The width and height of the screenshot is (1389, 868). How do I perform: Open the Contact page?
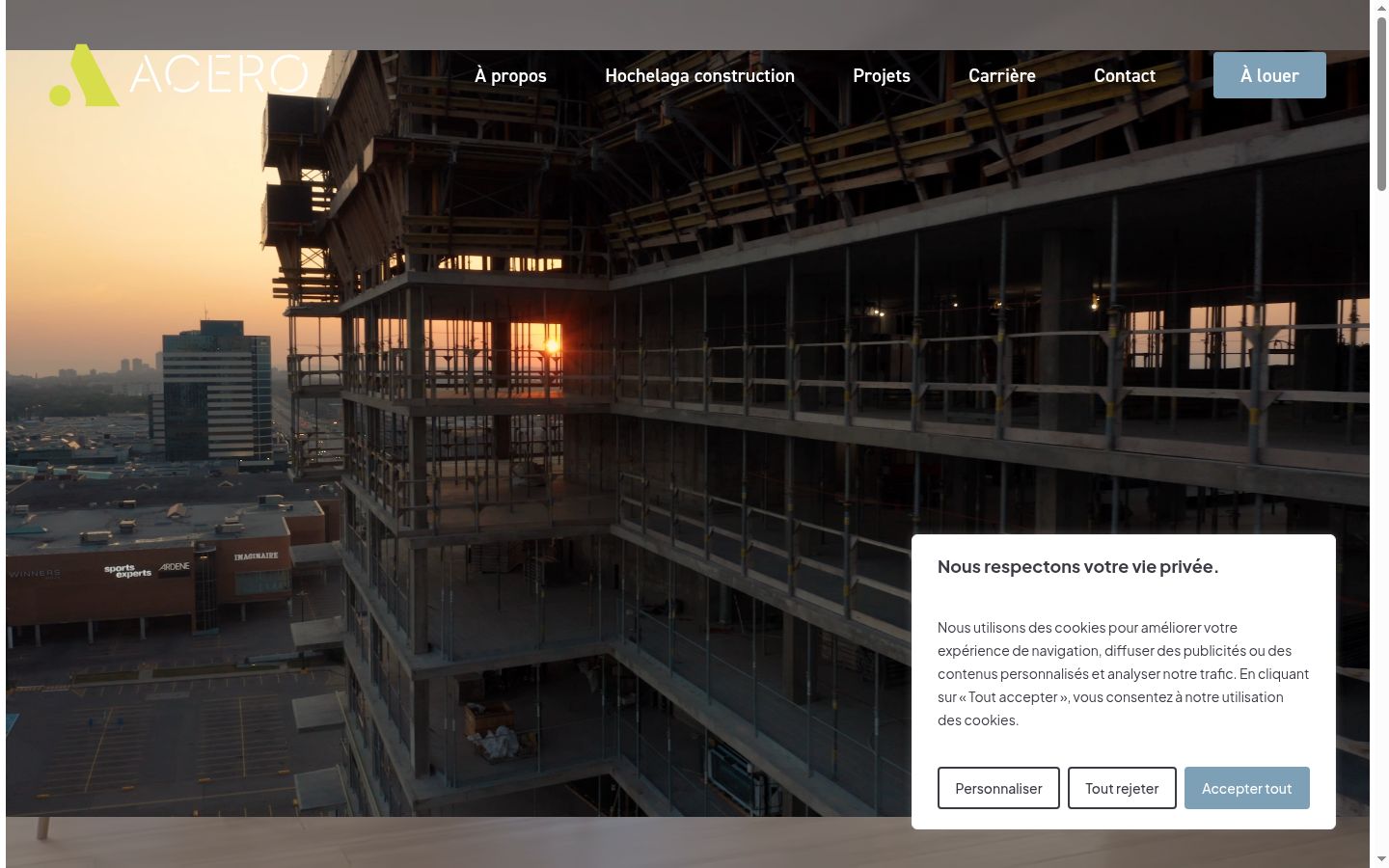(x=1125, y=75)
